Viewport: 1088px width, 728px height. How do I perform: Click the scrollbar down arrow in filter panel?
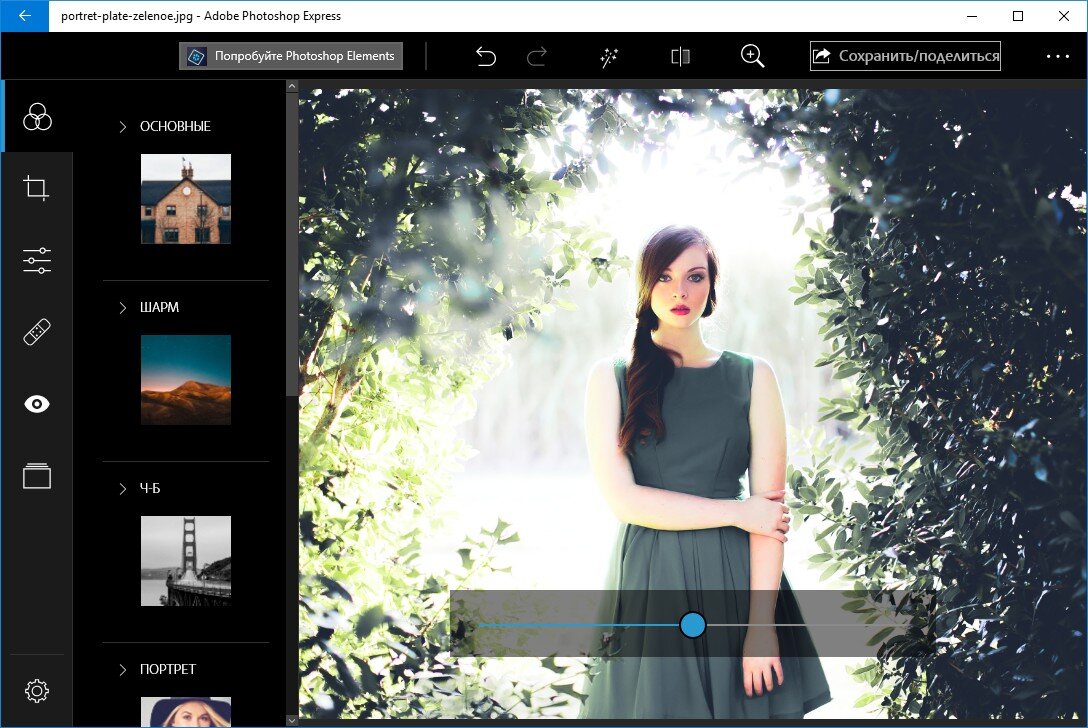292,720
